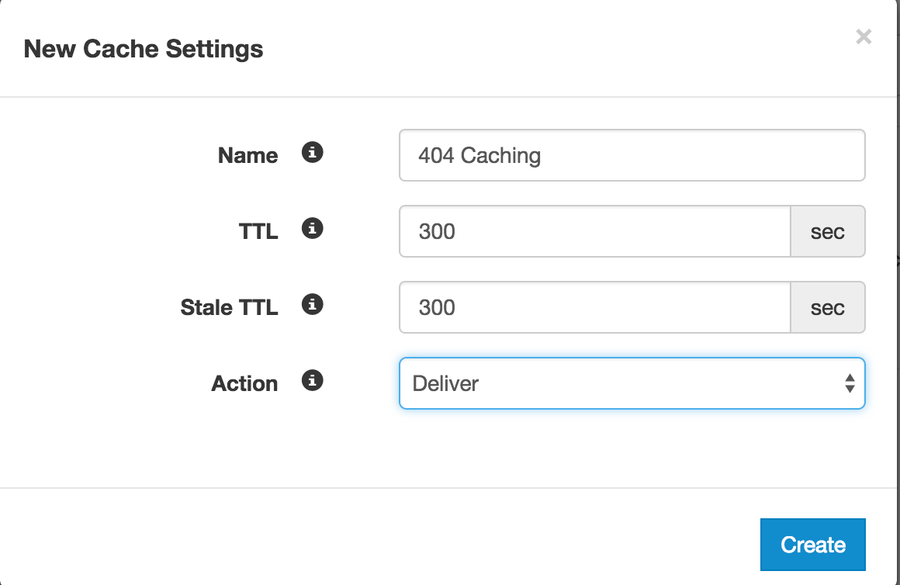The width and height of the screenshot is (900, 585).
Task: Select the Deliver value in Action
Action: [445, 383]
